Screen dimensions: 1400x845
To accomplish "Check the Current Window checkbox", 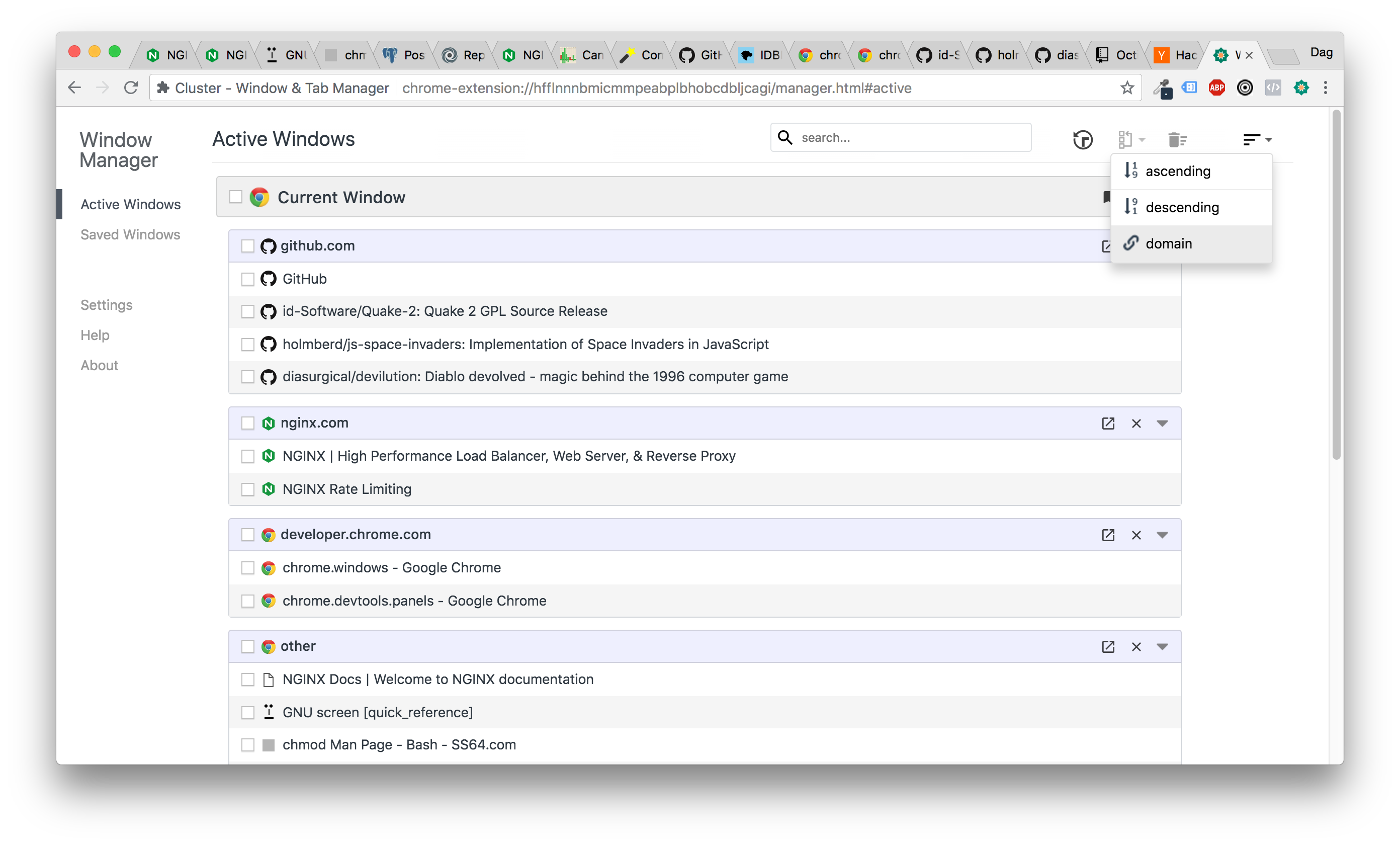I will 235,197.
